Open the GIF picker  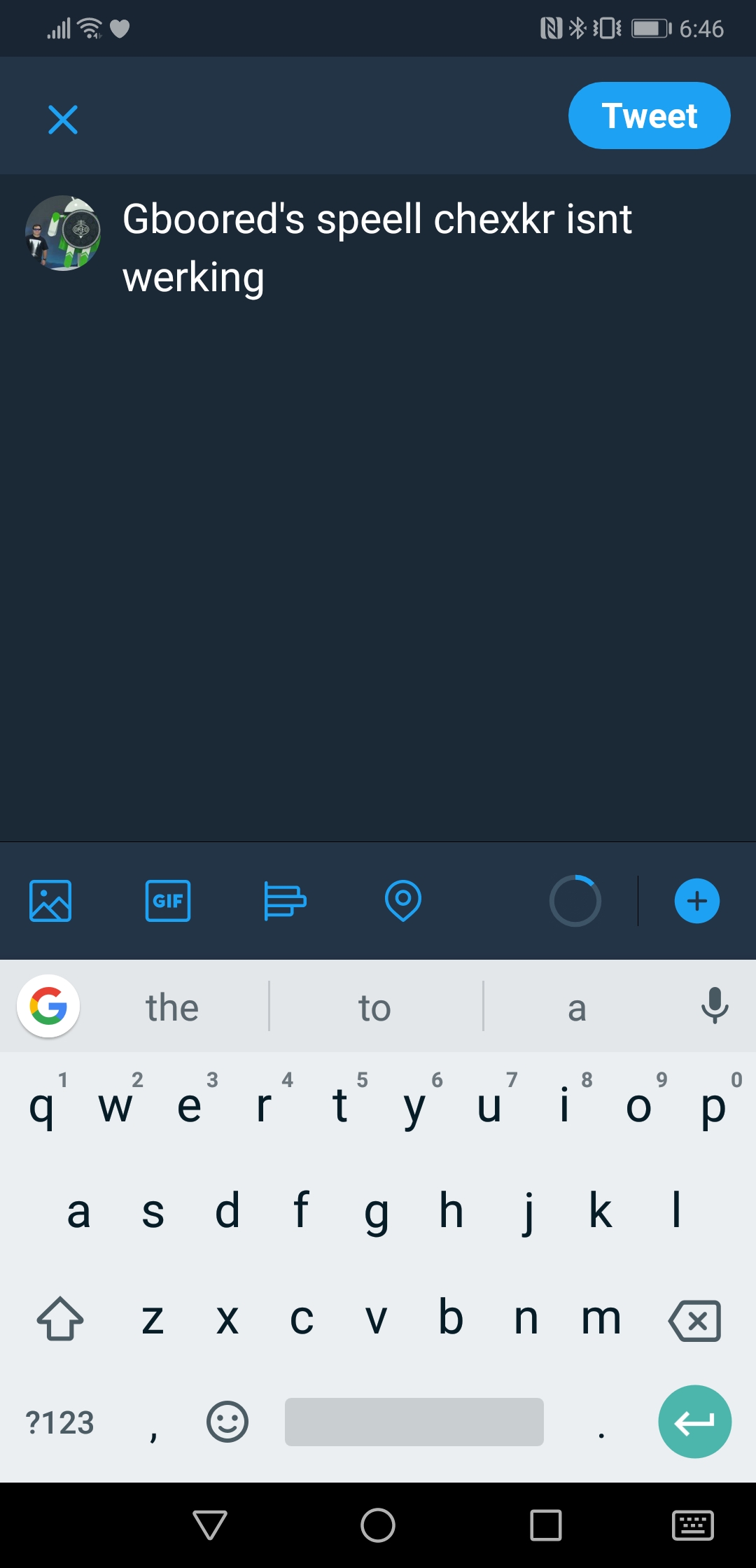click(168, 901)
